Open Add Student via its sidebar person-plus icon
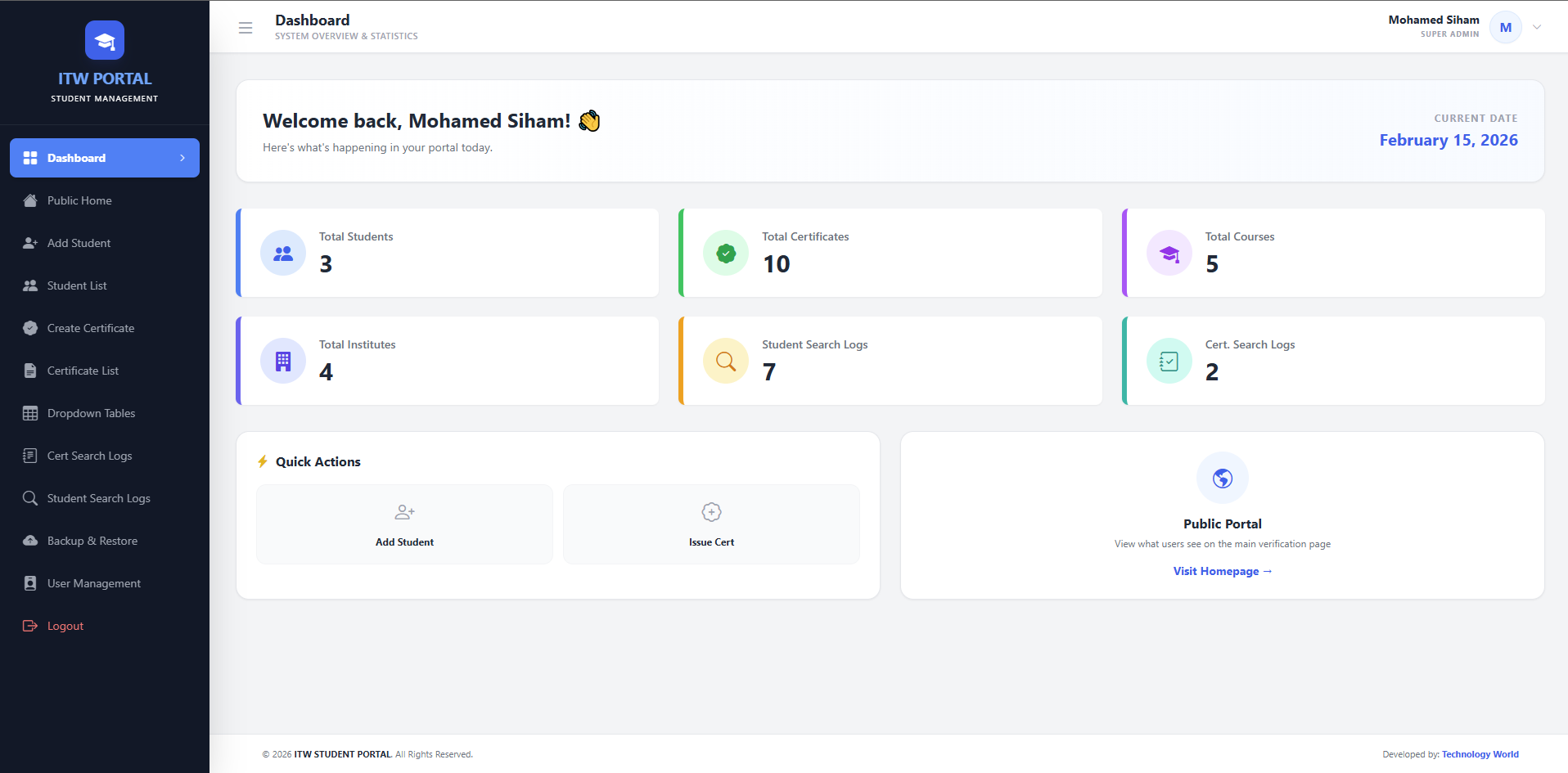 (30, 242)
